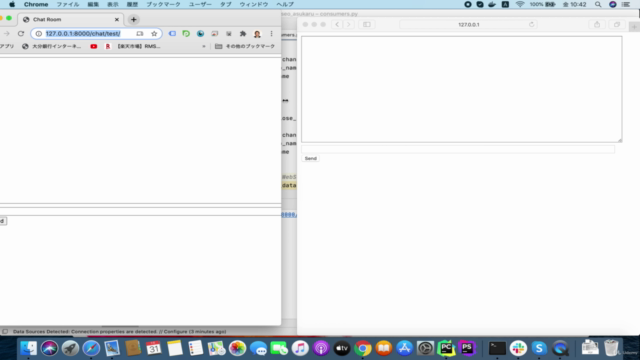Click the chat log textarea in Safari
This screenshot has width=640, height=360.
tap(462, 89)
